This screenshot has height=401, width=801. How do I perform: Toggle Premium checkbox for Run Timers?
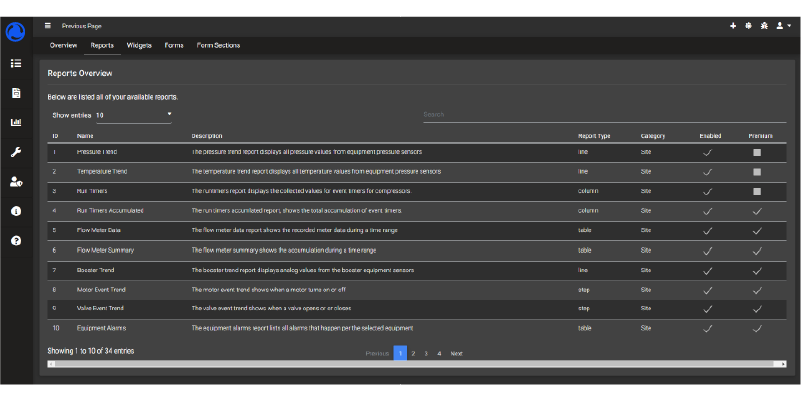click(x=757, y=191)
